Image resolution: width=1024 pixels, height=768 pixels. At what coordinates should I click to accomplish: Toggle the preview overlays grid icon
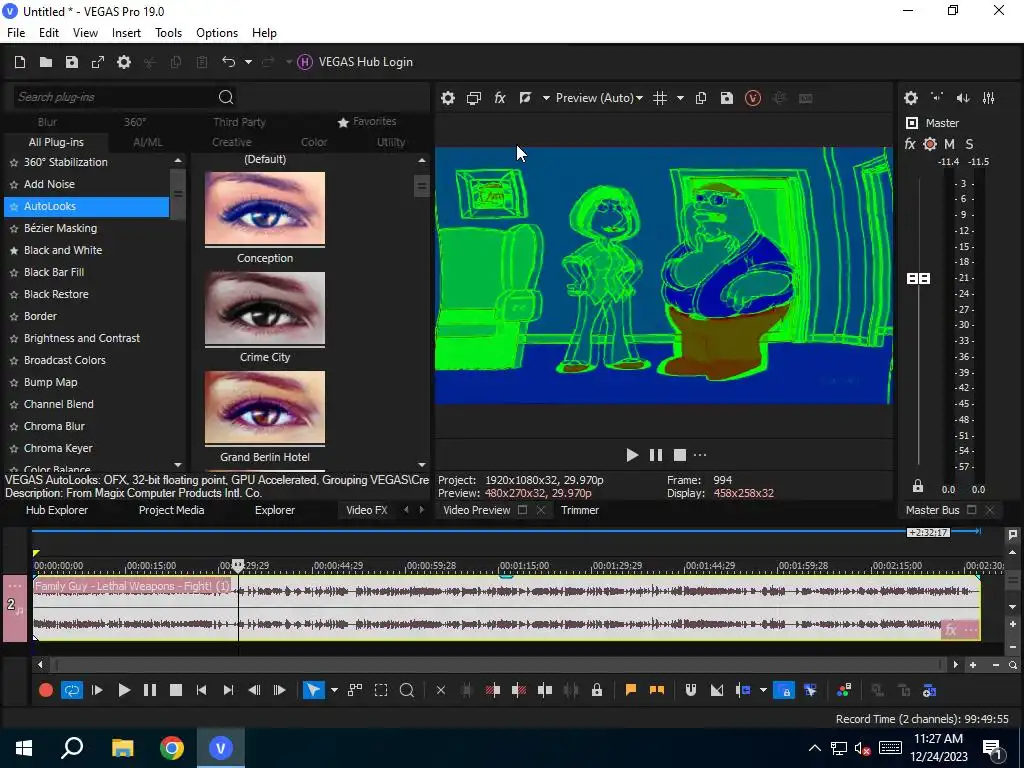[x=660, y=98]
